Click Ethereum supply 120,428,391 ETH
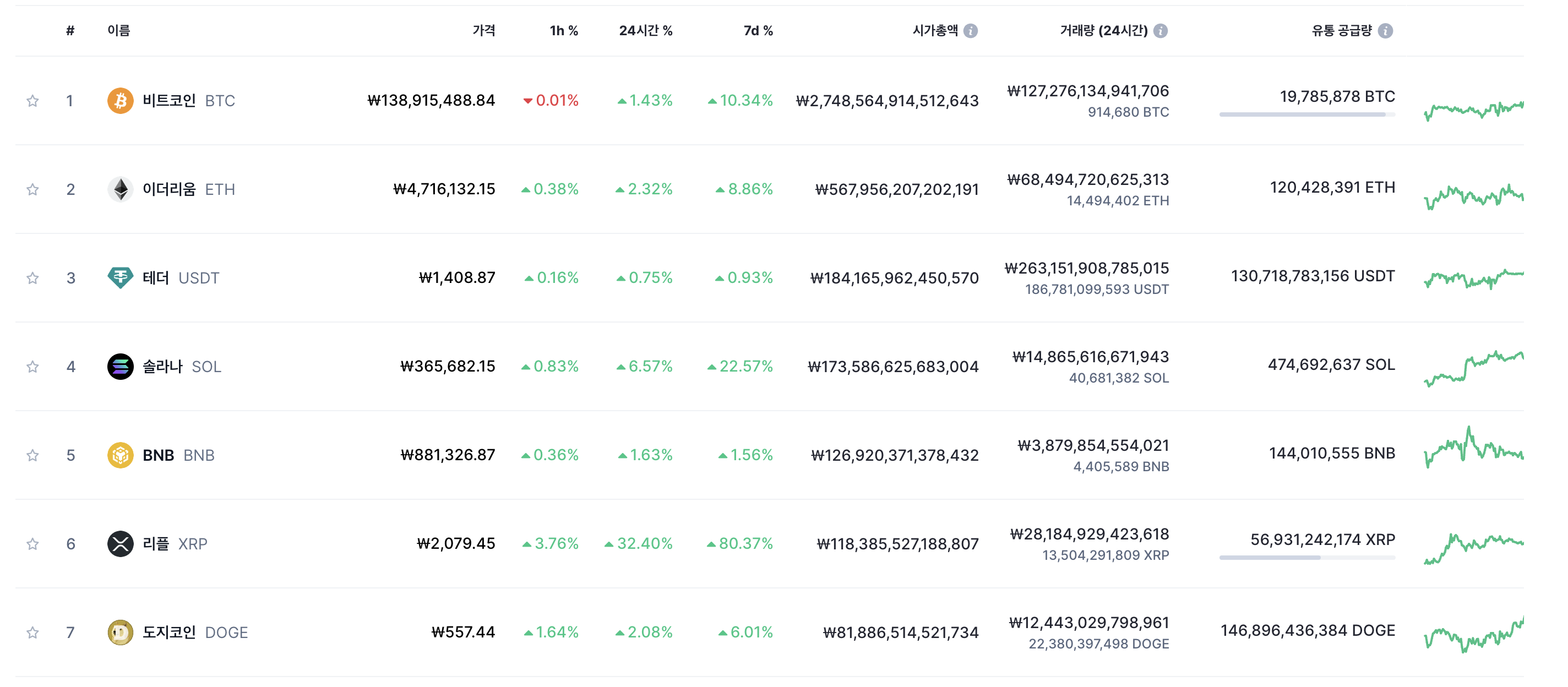This screenshot has width=1568, height=687. click(x=1332, y=187)
